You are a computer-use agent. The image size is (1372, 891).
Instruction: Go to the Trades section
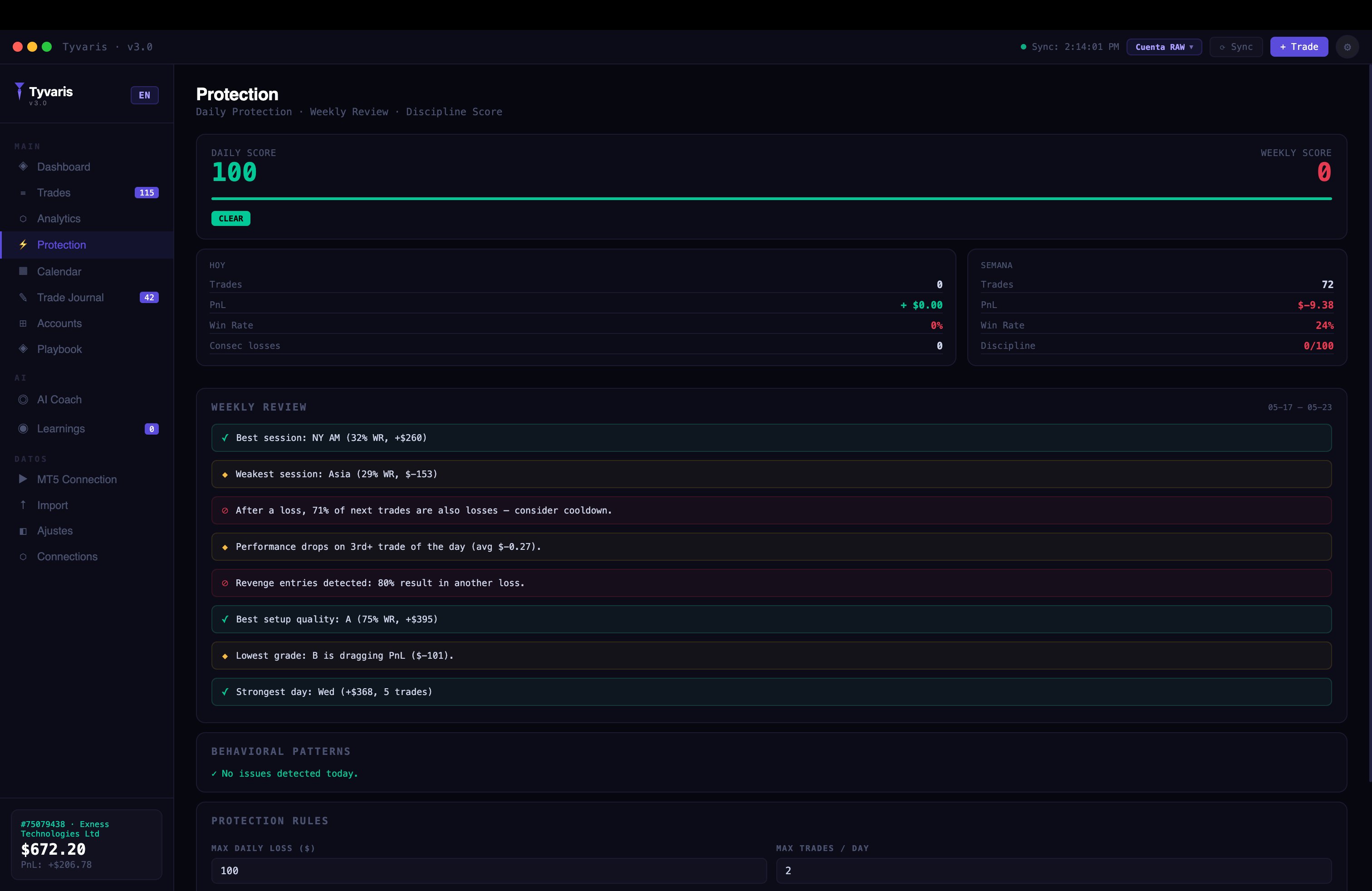click(x=87, y=192)
